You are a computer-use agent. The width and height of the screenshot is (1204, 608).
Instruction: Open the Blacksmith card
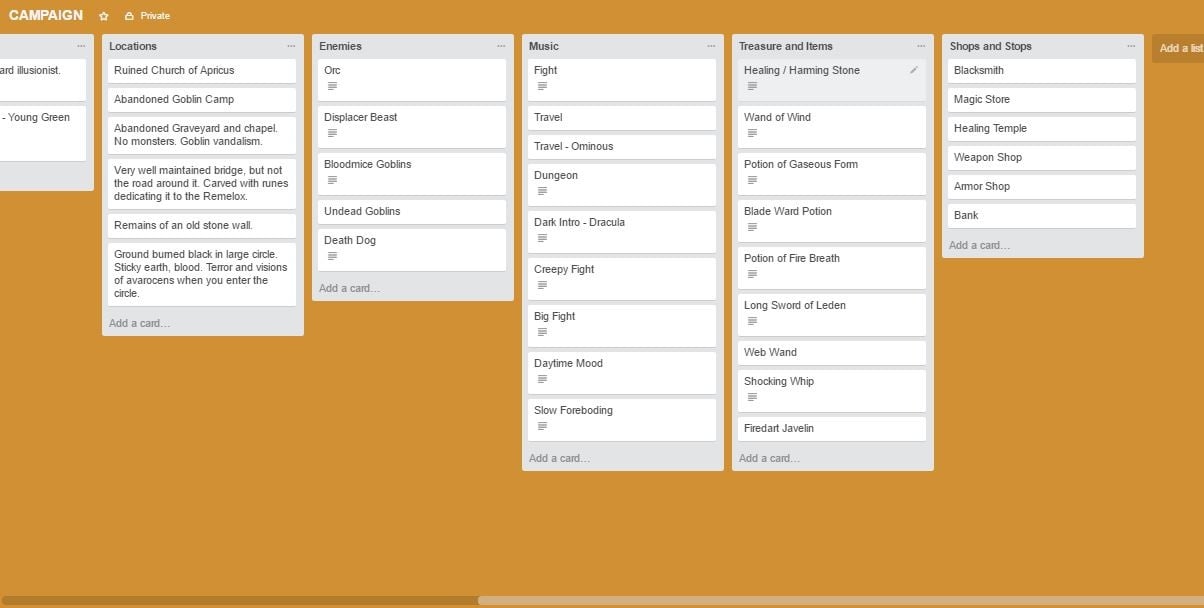pyautogui.click(x=1042, y=71)
